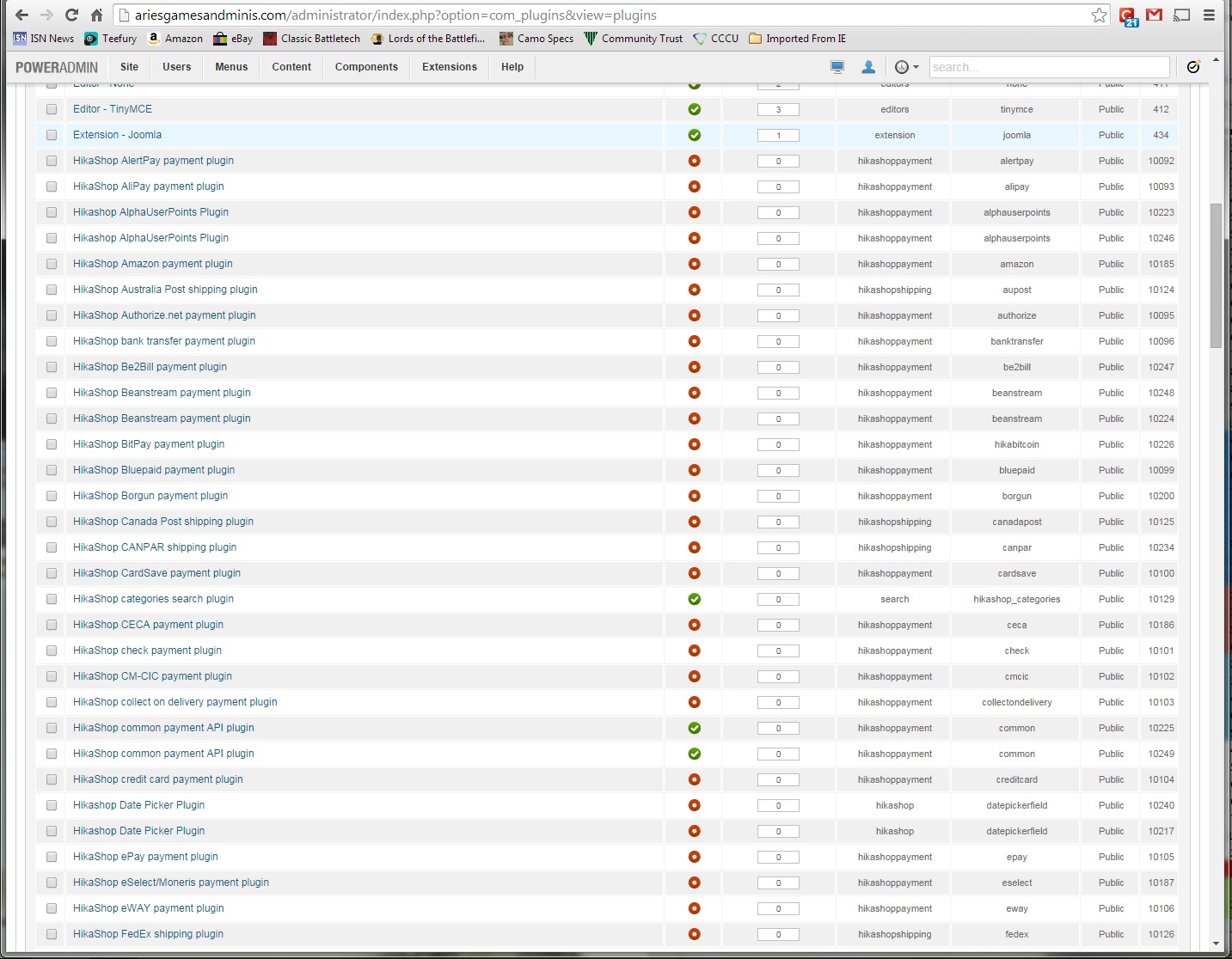Tick the checkbox for Editor - TinyMCE
This screenshot has height=959, width=1232.
coord(52,109)
